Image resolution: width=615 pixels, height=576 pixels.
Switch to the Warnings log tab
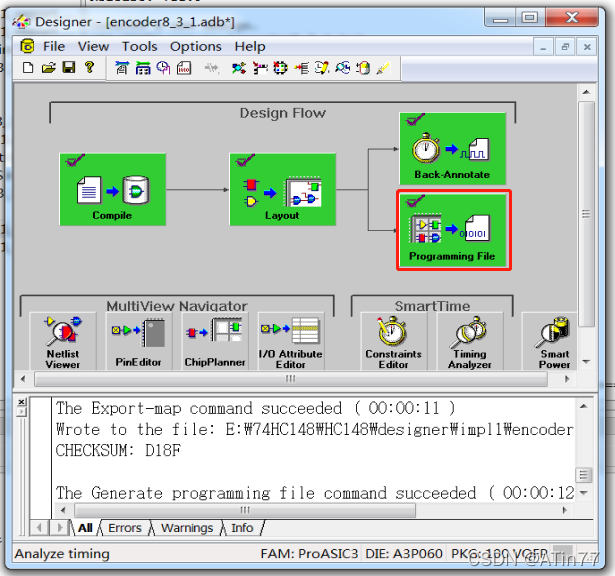(x=187, y=528)
